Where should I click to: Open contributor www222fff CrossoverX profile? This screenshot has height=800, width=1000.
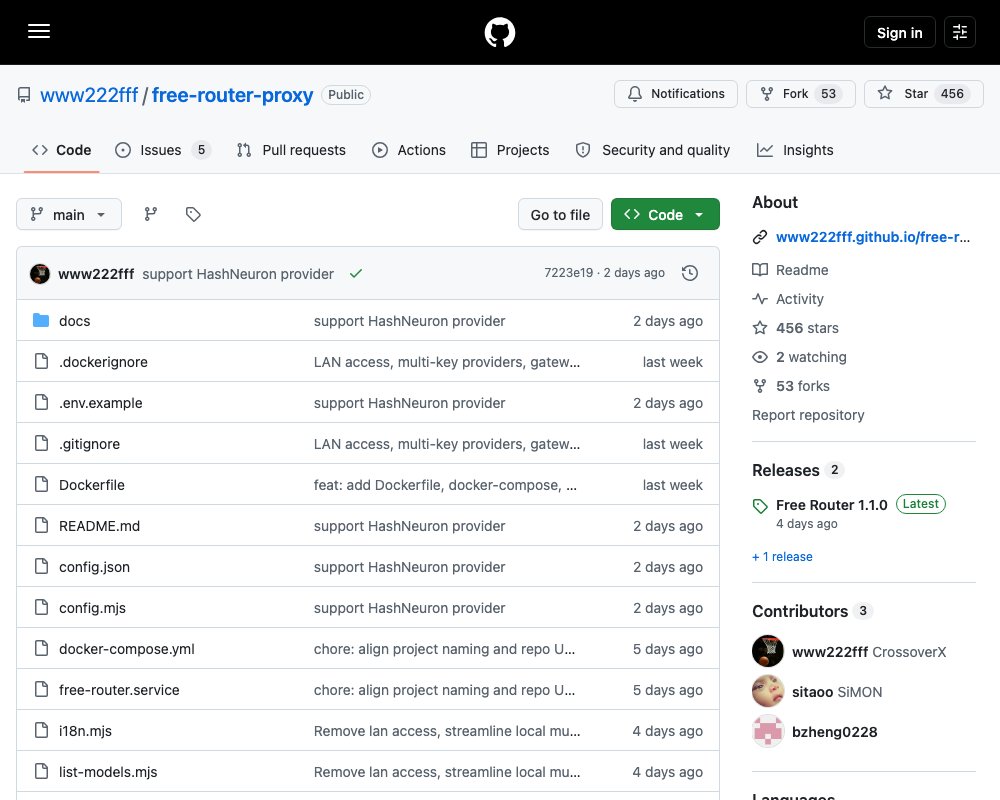[869, 652]
